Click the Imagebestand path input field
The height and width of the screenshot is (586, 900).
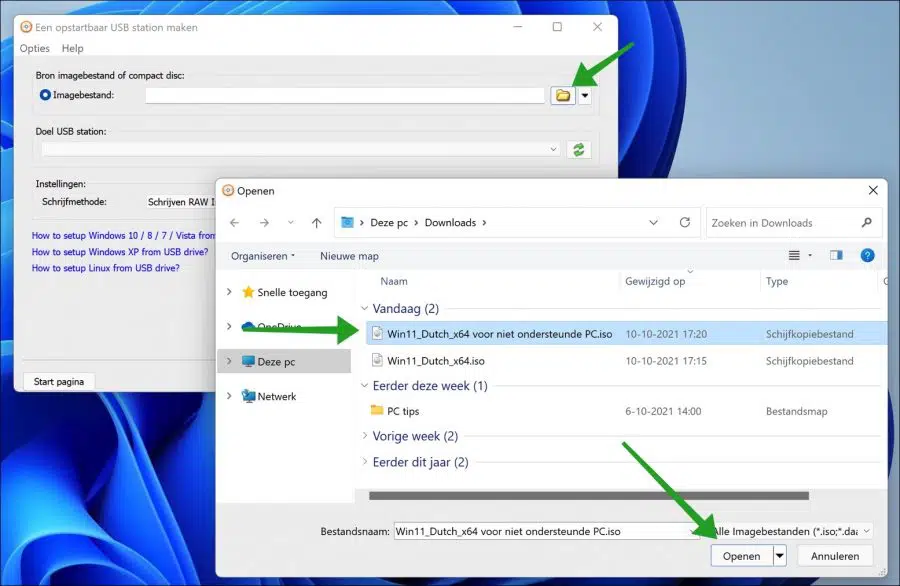[344, 95]
